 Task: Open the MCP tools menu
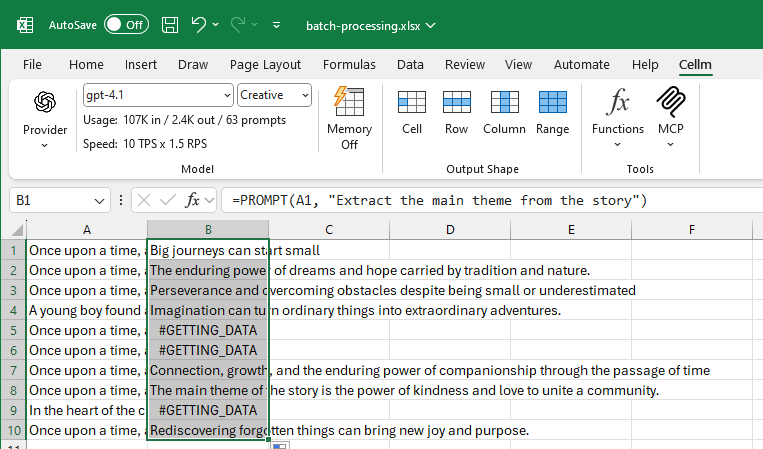pyautogui.click(x=670, y=103)
